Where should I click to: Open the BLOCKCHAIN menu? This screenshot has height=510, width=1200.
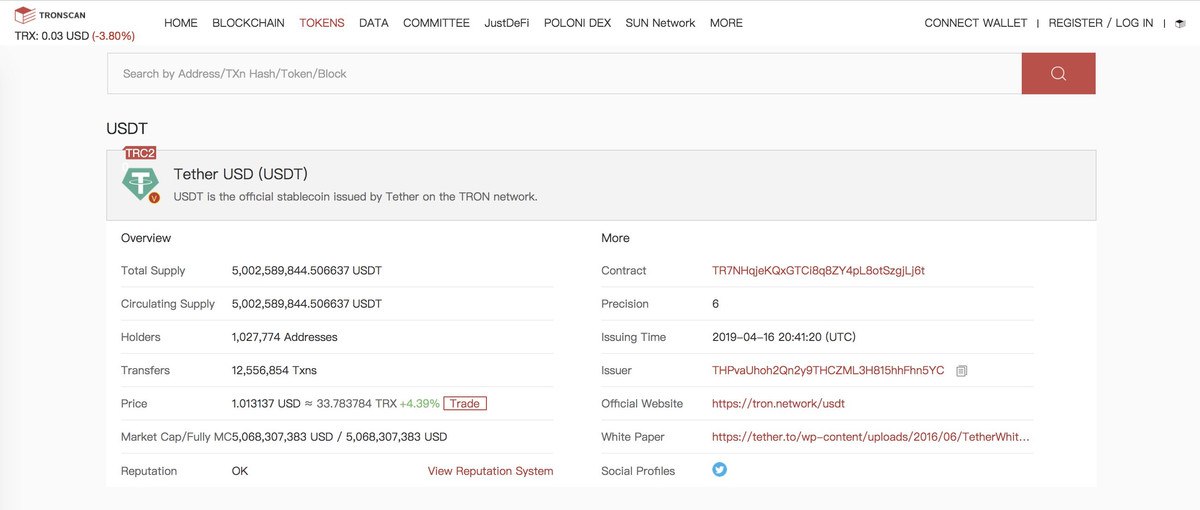point(248,23)
